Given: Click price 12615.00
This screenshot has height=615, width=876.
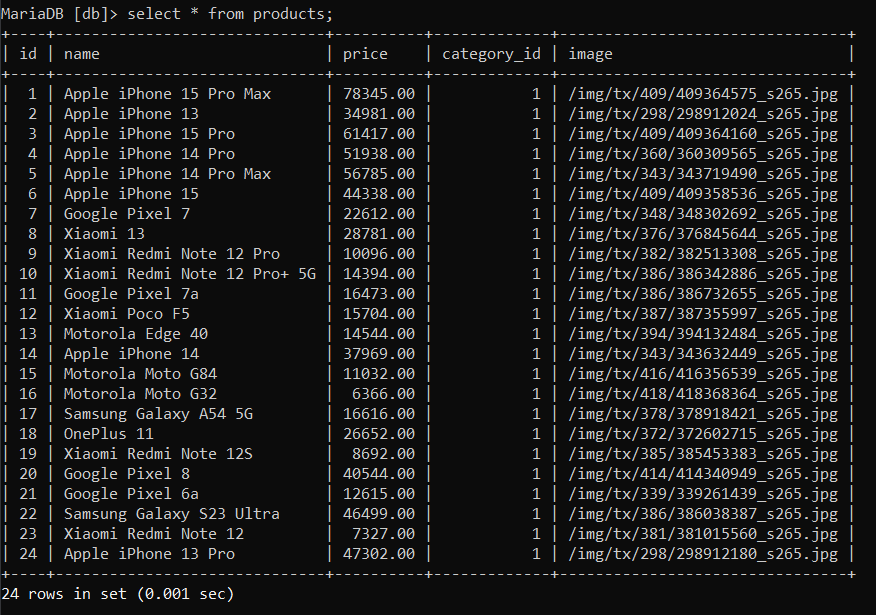Looking at the screenshot, I should [x=379, y=494].
